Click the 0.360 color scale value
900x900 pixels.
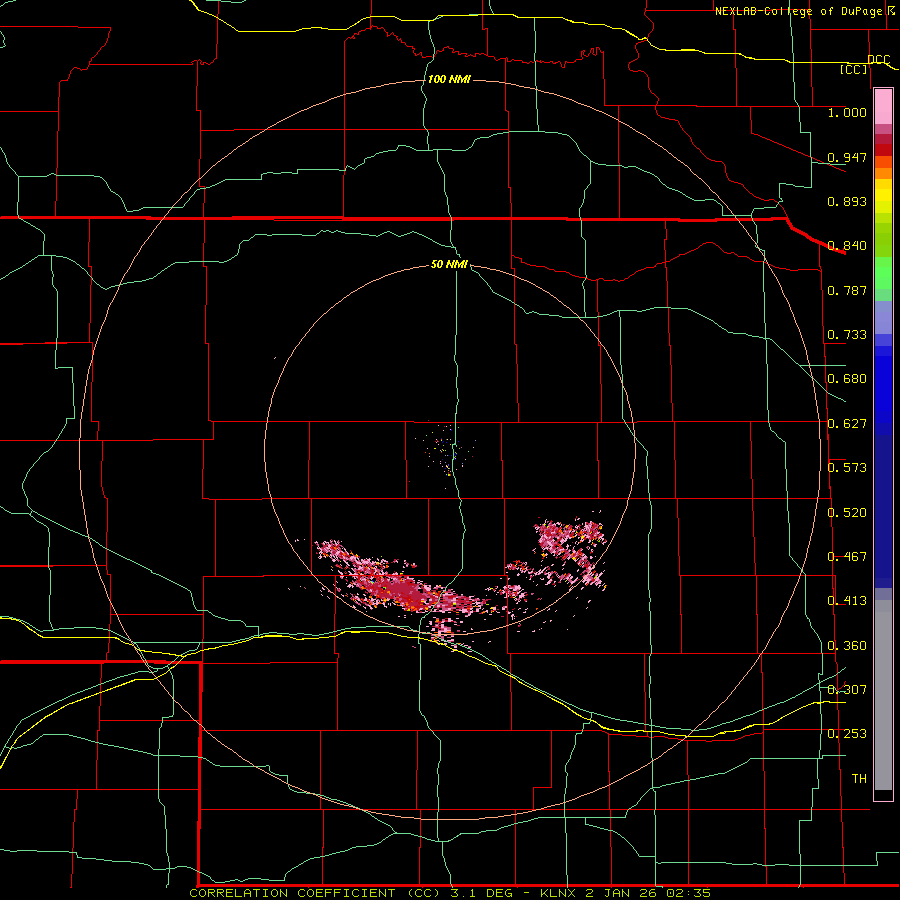point(847,646)
